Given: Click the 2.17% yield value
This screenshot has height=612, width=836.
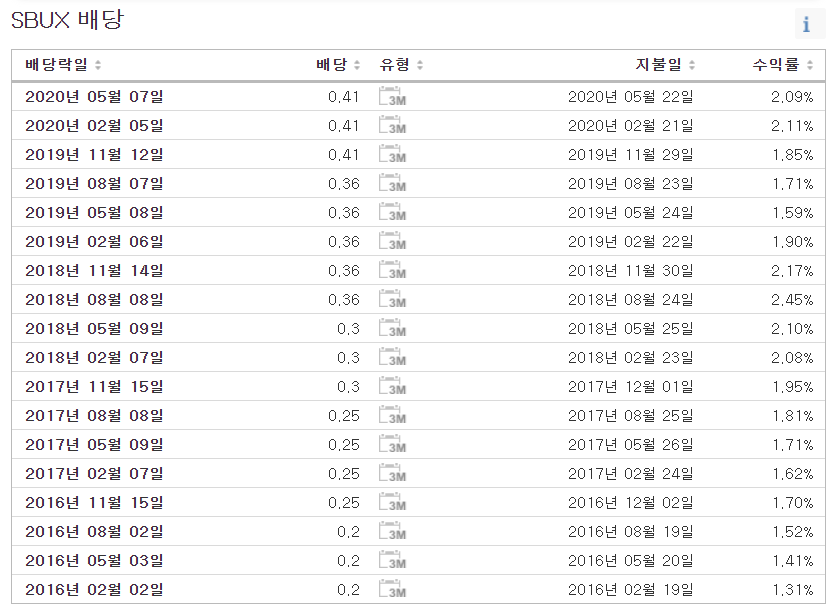Looking at the screenshot, I should pyautogui.click(x=792, y=270).
